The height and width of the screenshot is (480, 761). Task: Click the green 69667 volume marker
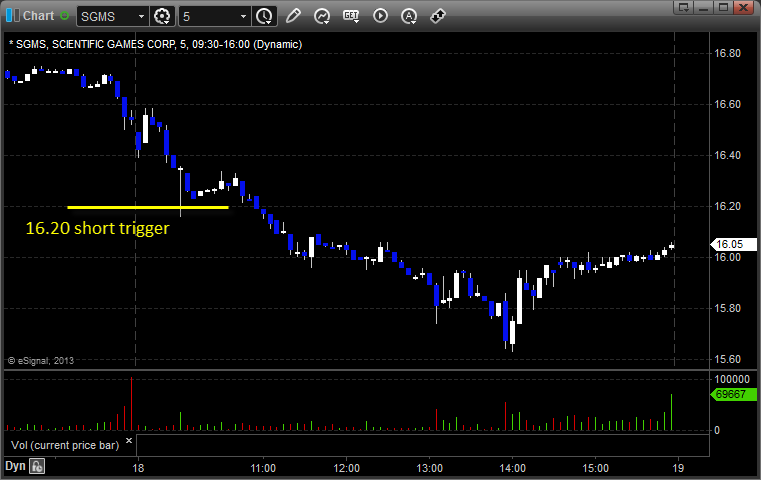733,394
